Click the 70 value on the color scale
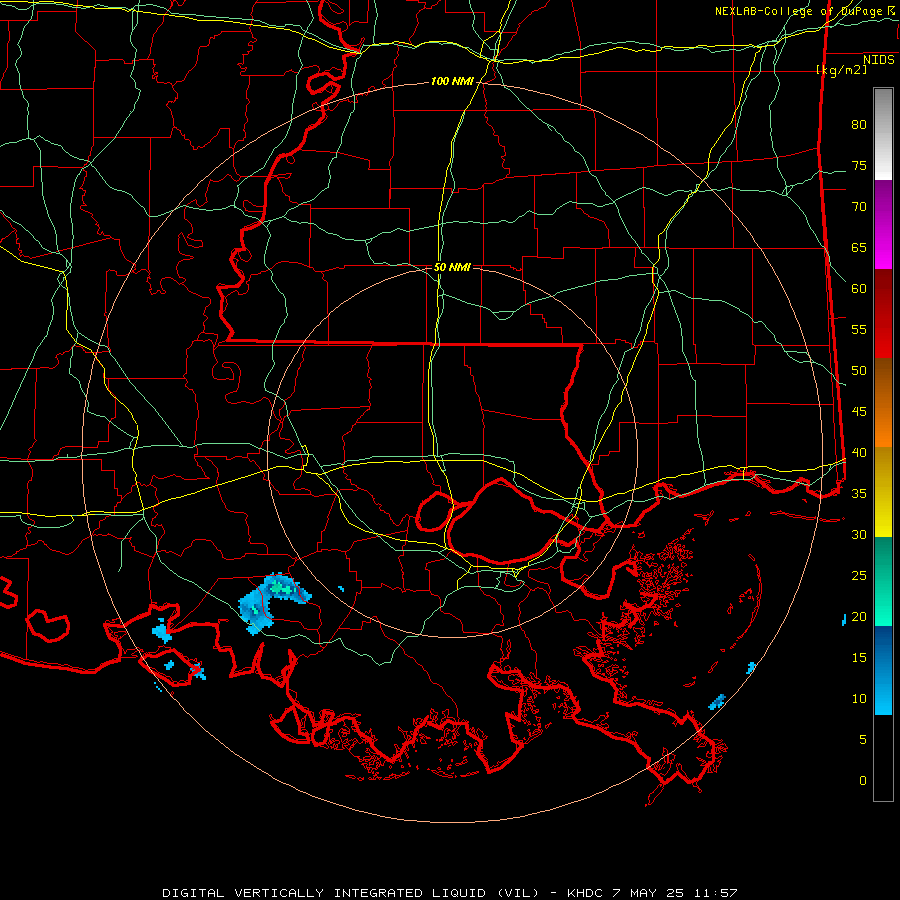Viewport: 900px width, 900px height. click(859, 207)
